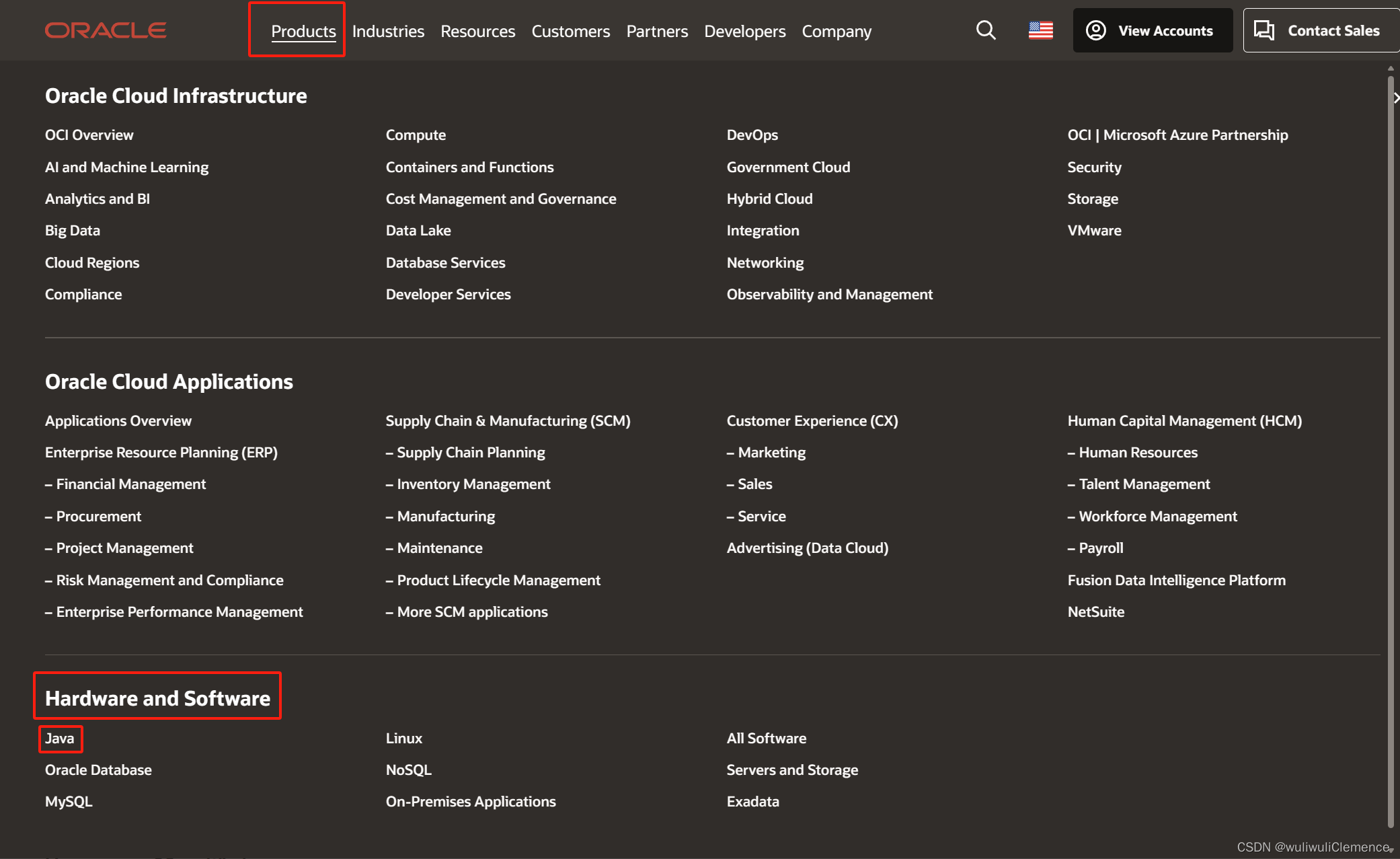
Task: Click the menu panel vertical scrollbar
Action: [1391, 451]
